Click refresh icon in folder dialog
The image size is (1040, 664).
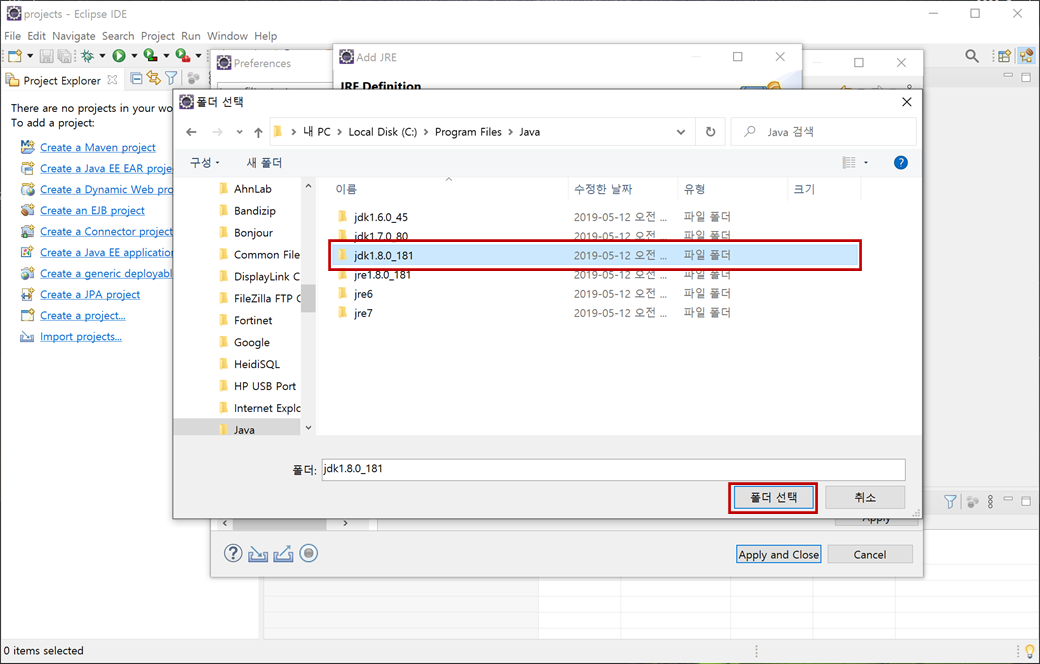coord(710,132)
